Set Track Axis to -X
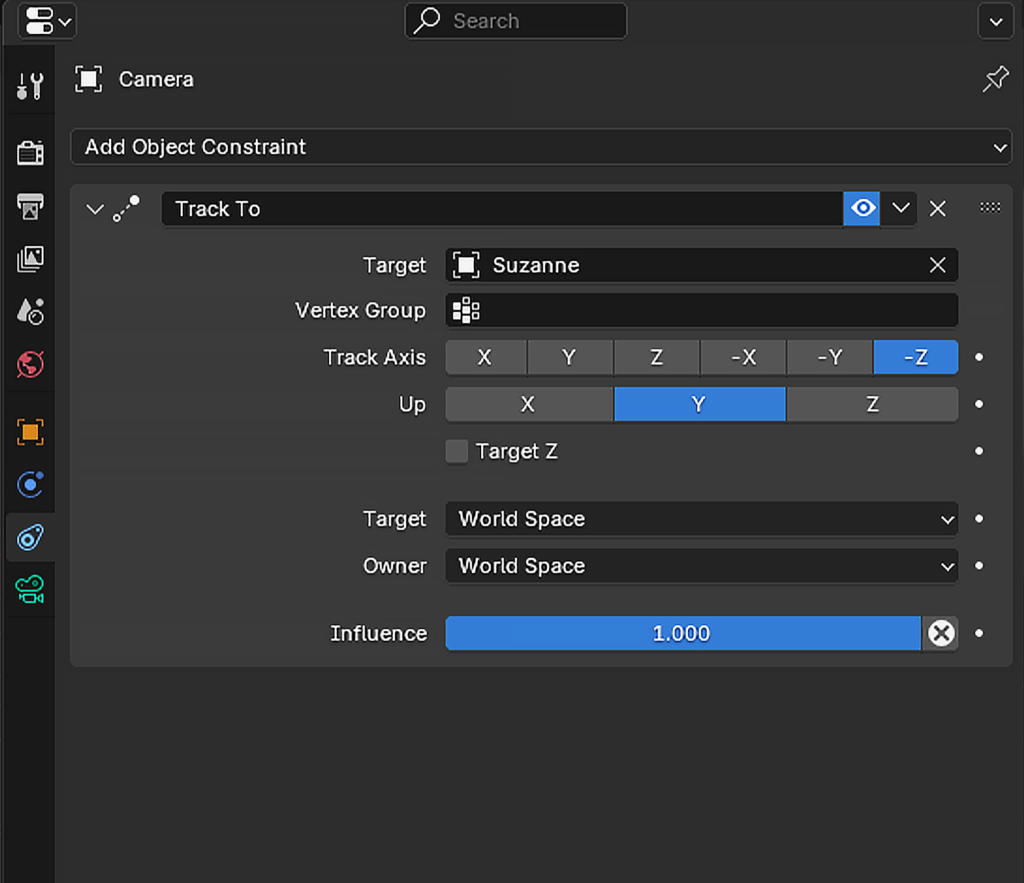Image resolution: width=1024 pixels, height=883 pixels. pyautogui.click(x=743, y=357)
